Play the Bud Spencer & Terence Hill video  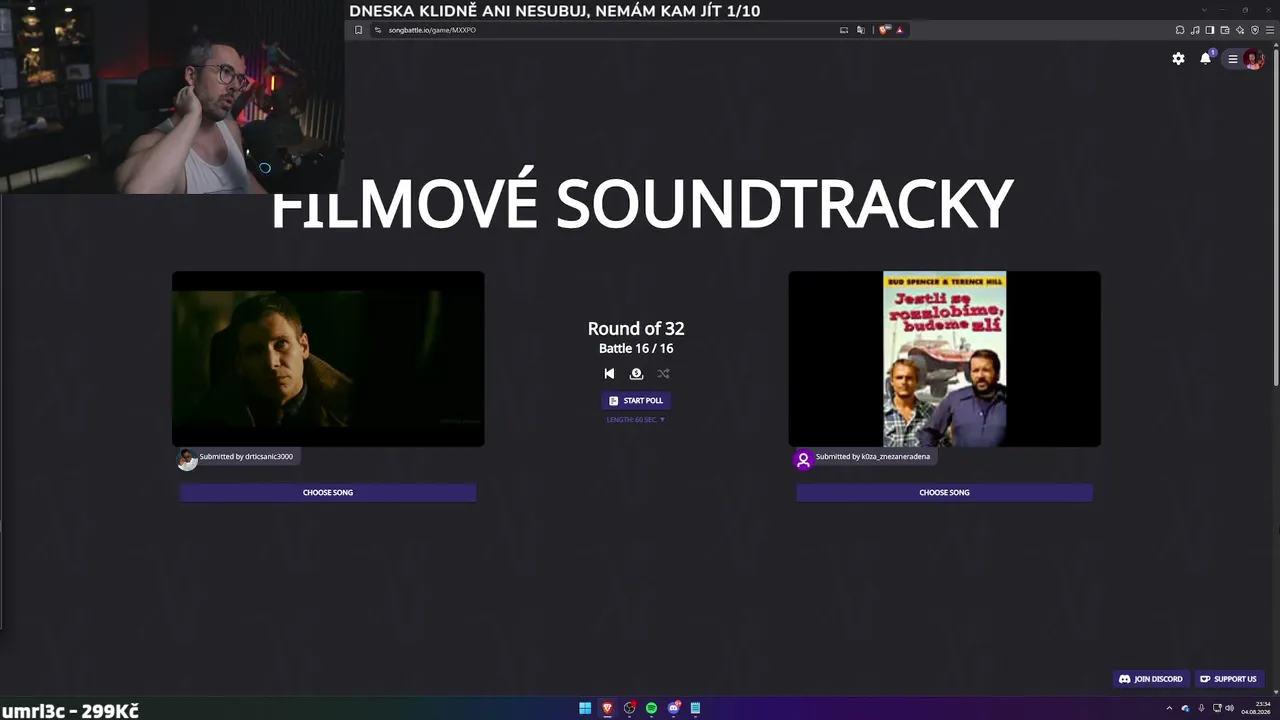(x=944, y=359)
